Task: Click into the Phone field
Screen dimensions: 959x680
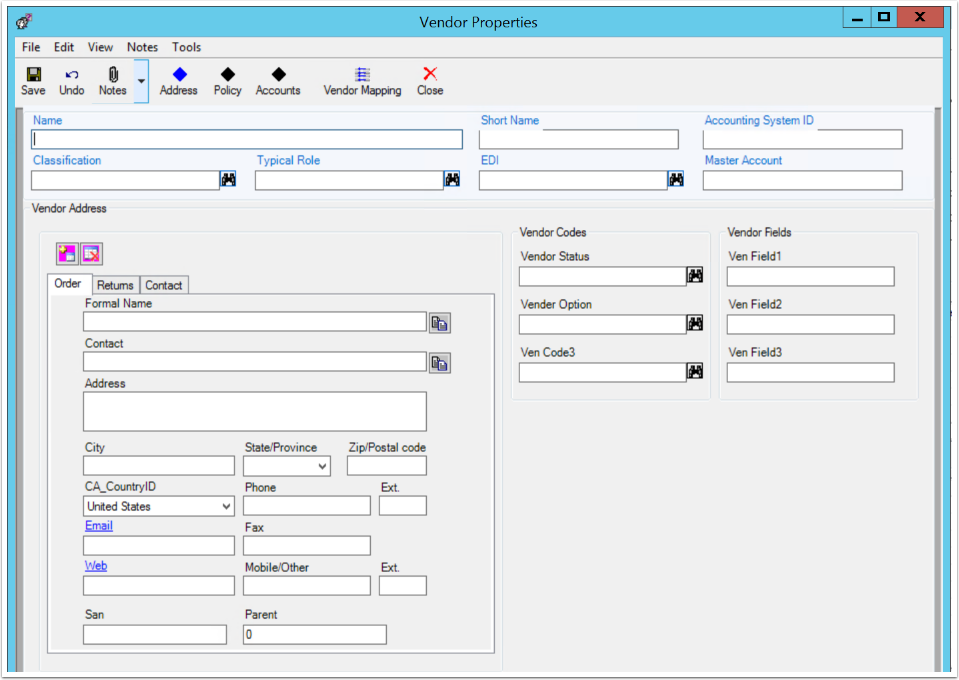Action: point(307,506)
